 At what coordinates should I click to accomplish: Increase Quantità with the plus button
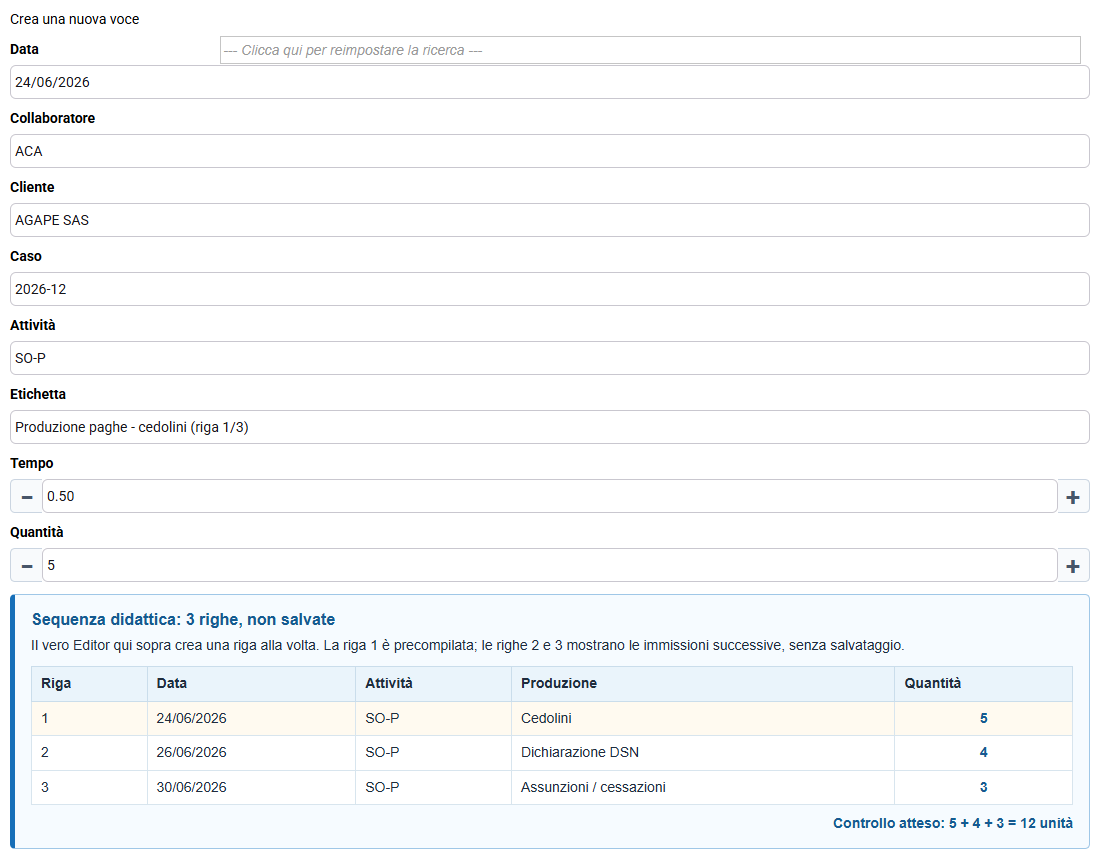tap(1073, 566)
